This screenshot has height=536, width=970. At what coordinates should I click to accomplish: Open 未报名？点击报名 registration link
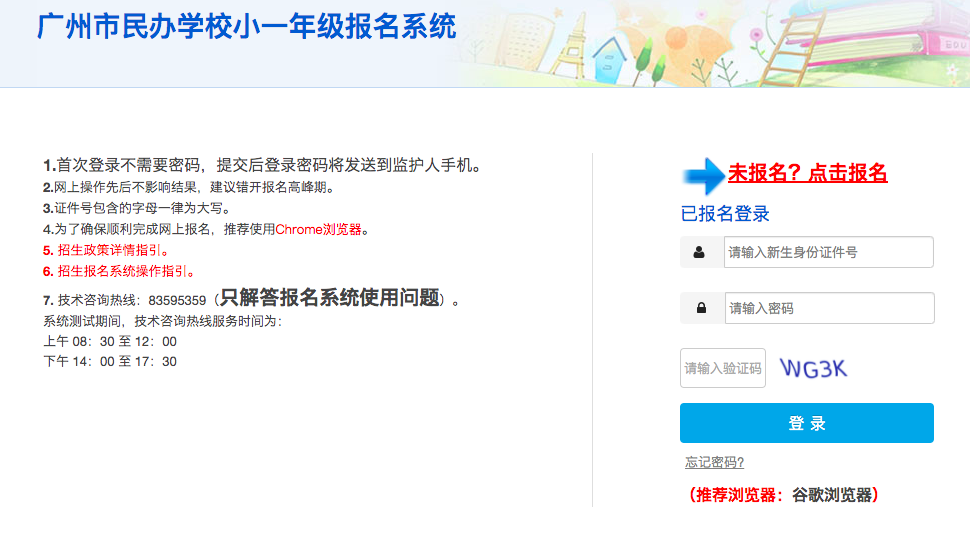(x=807, y=173)
